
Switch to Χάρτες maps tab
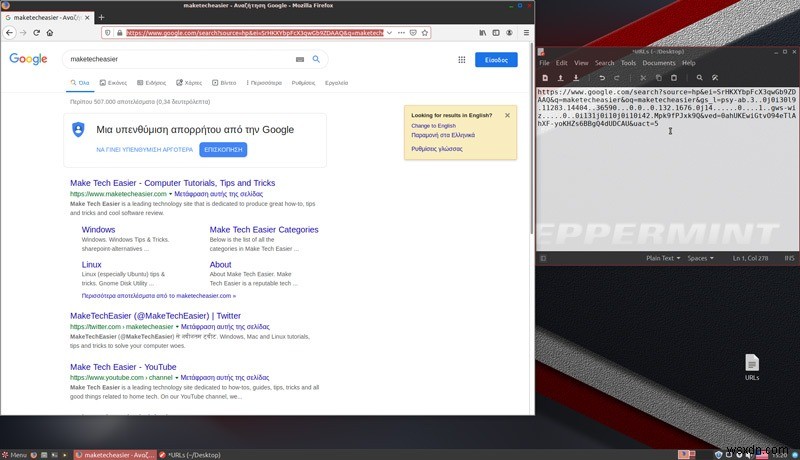point(189,83)
